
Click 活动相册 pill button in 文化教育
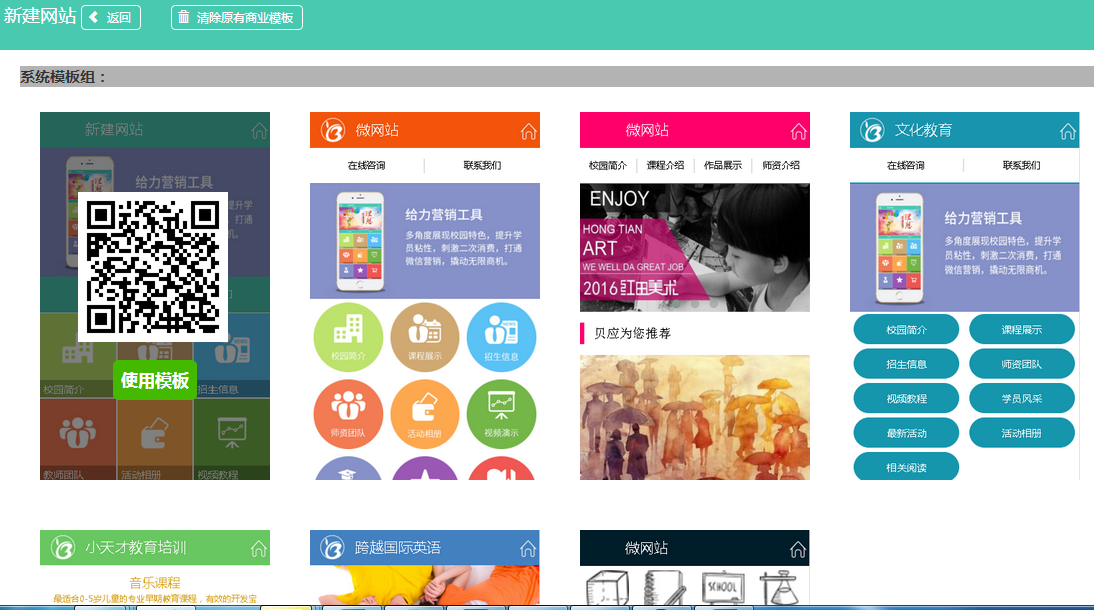pyautogui.click(x=1022, y=433)
